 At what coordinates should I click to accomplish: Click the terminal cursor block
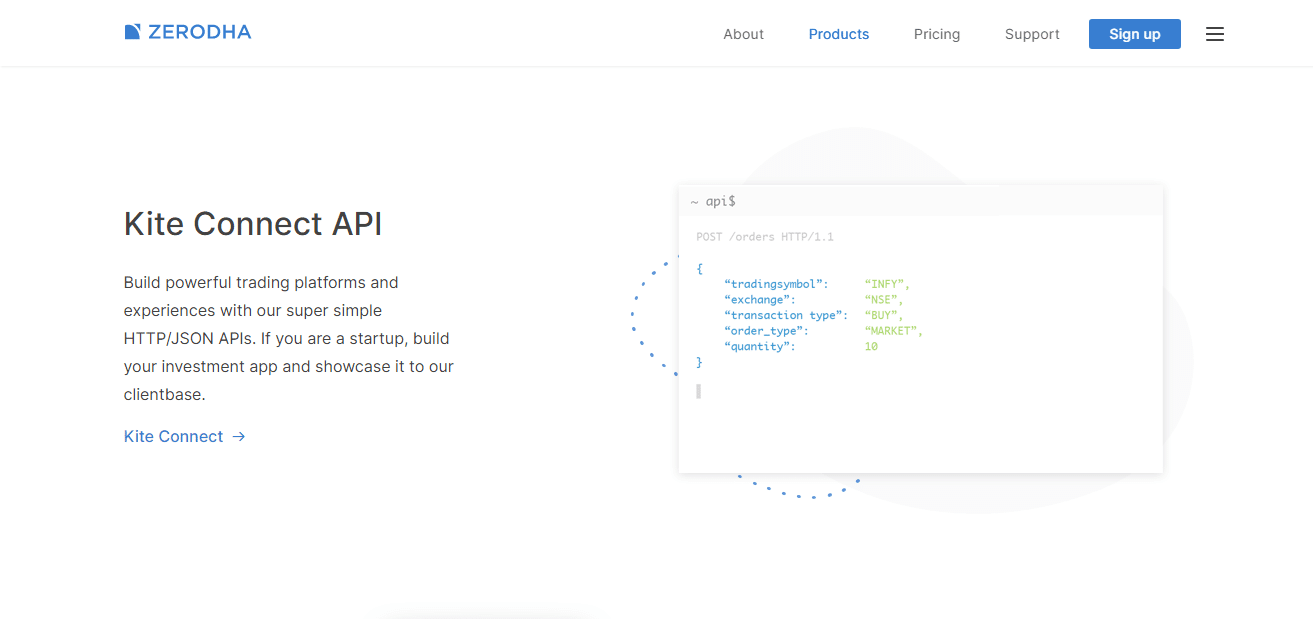coord(698,391)
